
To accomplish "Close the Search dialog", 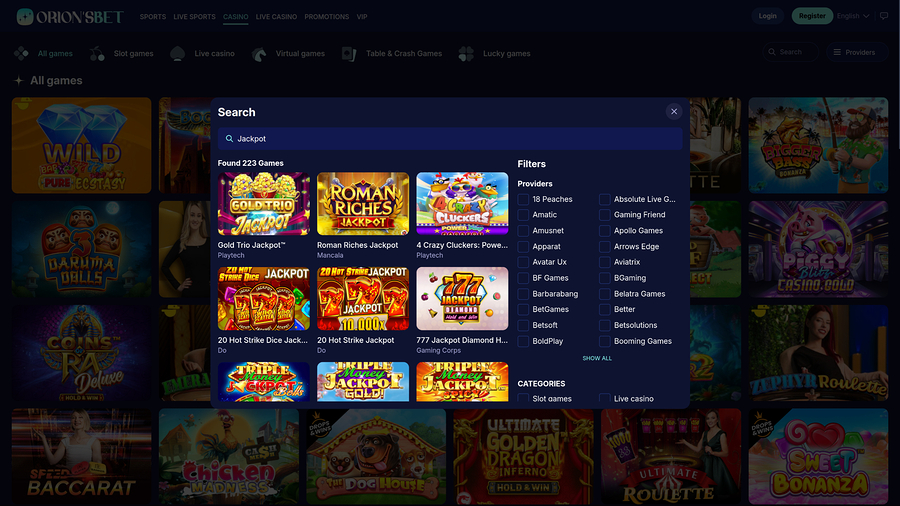I will point(674,111).
